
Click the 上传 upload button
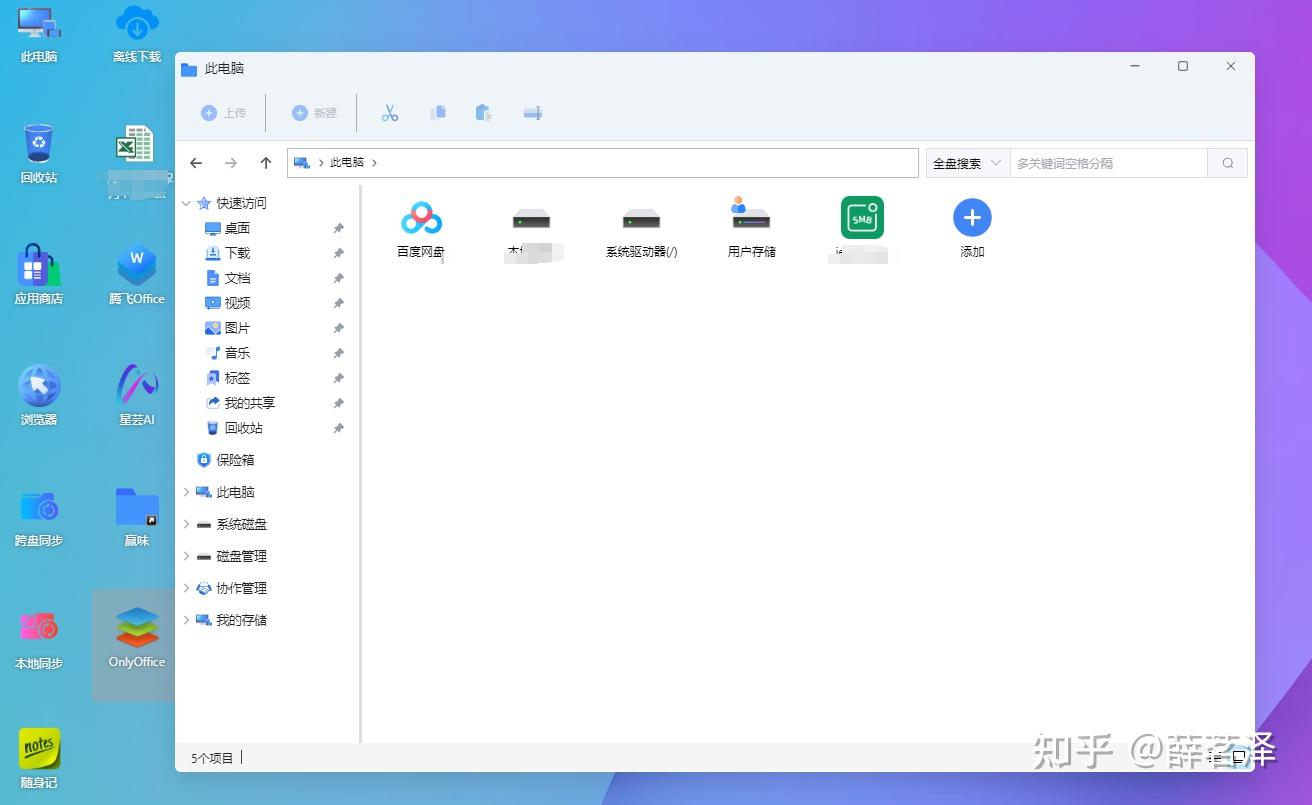(x=223, y=112)
